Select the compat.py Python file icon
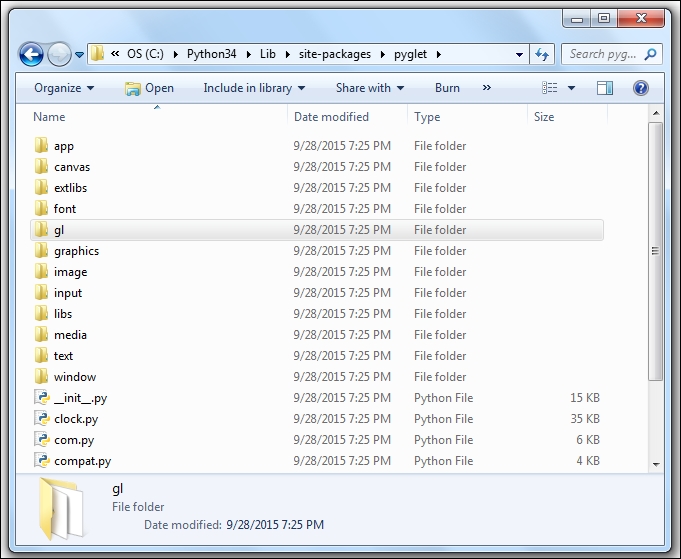 pos(42,460)
